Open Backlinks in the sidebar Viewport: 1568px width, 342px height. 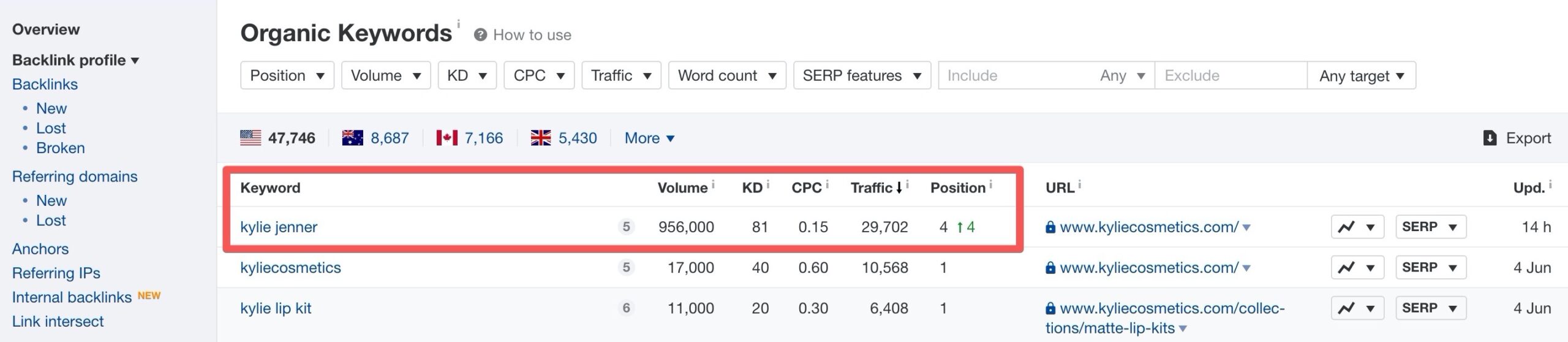pyautogui.click(x=45, y=84)
